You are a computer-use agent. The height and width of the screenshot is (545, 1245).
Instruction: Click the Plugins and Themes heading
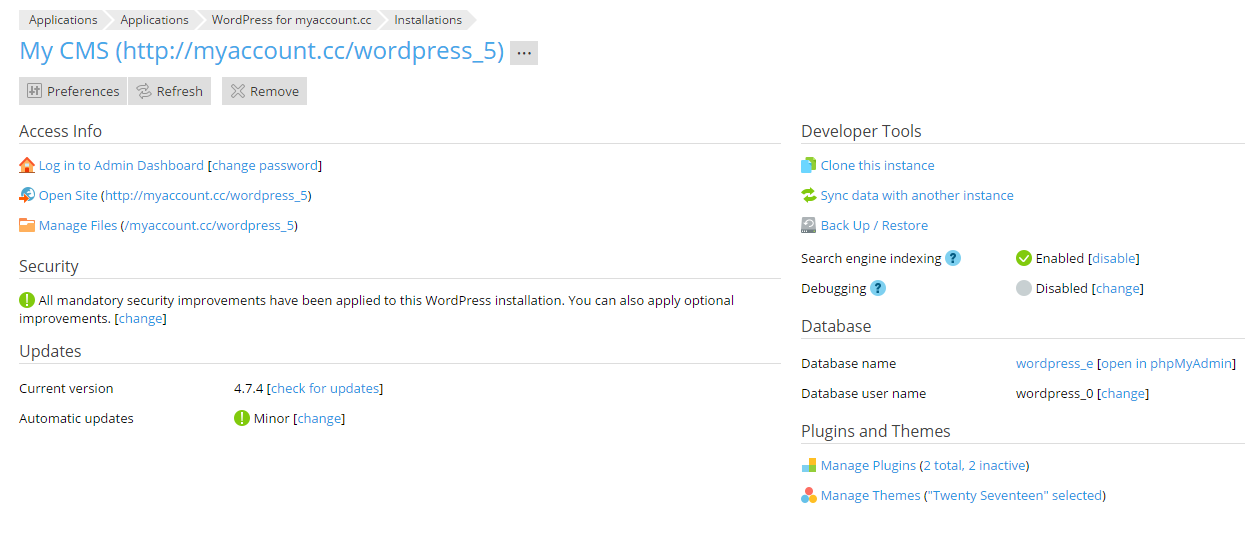tap(876, 431)
